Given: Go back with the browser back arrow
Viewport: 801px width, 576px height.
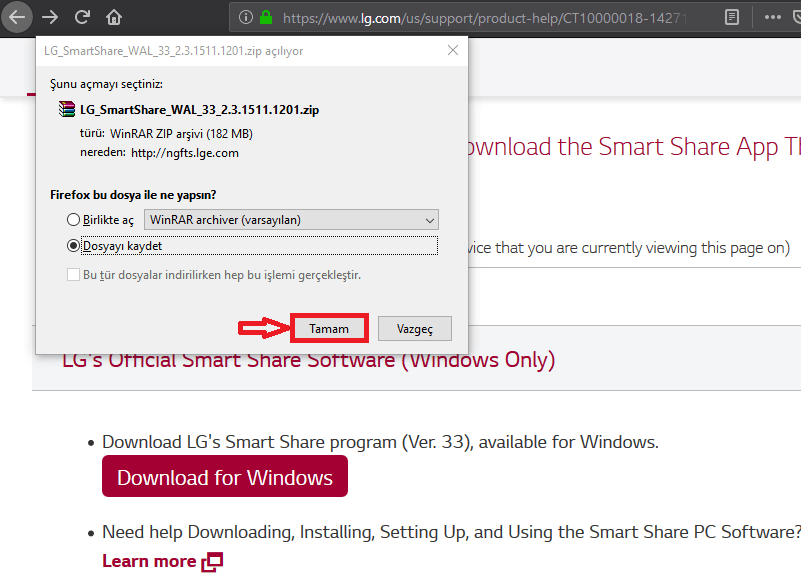Looking at the screenshot, I should tap(17, 17).
